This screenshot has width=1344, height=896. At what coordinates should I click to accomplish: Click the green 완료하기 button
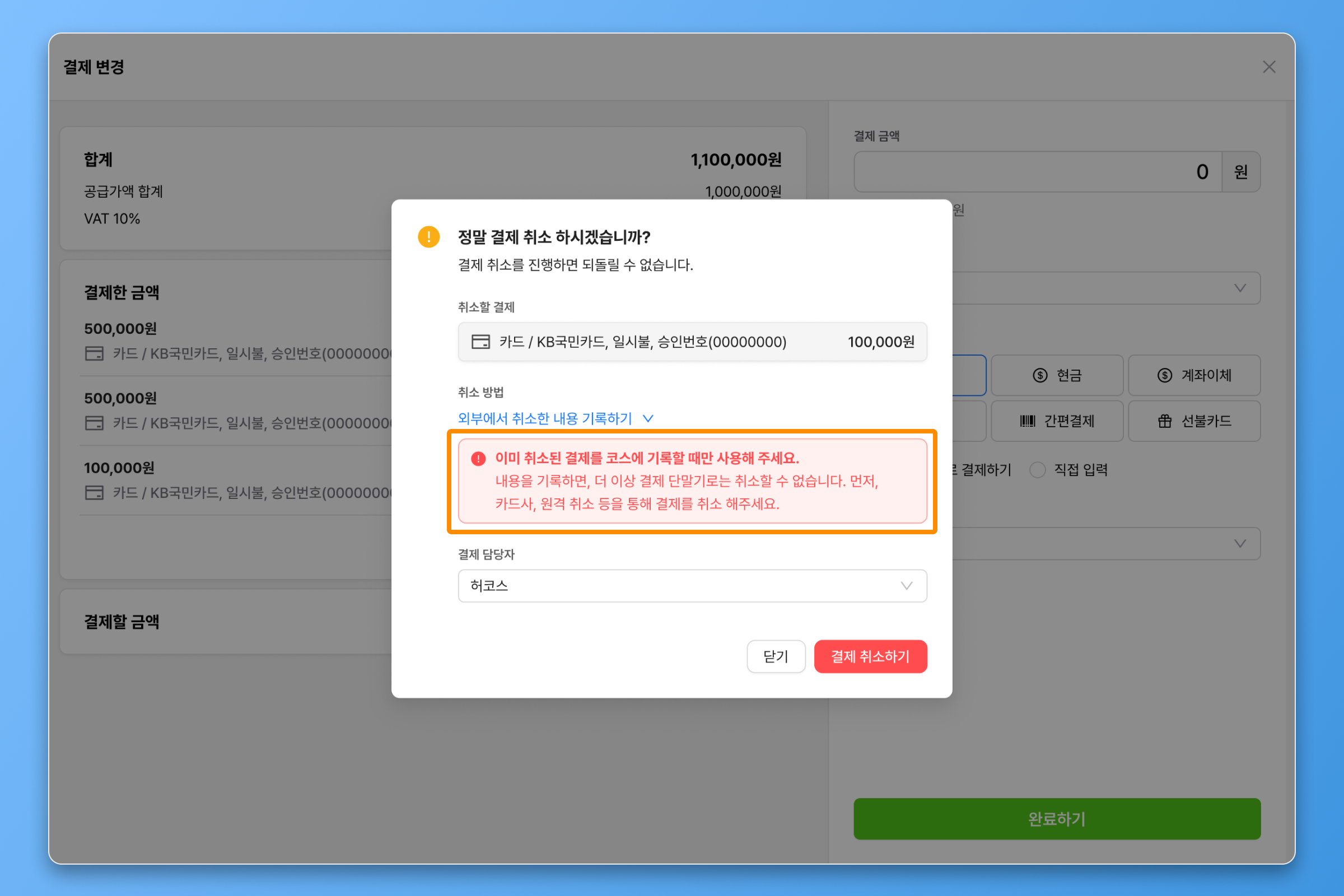pyautogui.click(x=1057, y=818)
